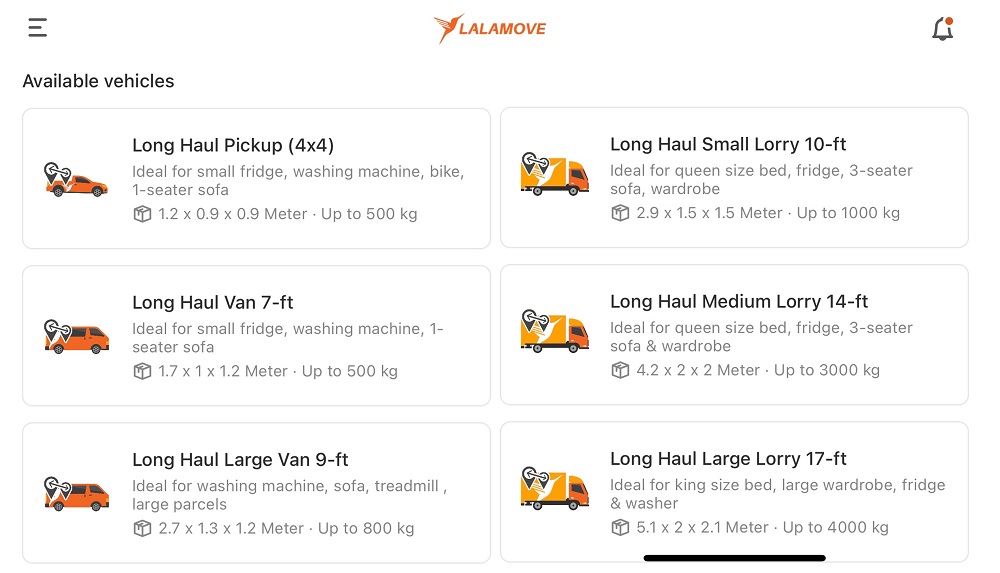The width and height of the screenshot is (1000, 573).
Task: Tap the home indicator bar
Action: click(735, 558)
